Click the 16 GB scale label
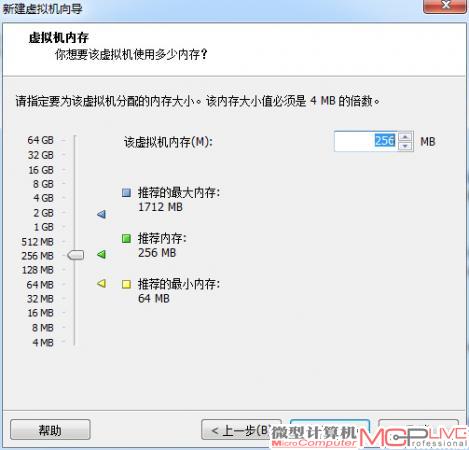This screenshot has width=469, height=450. (x=41, y=170)
